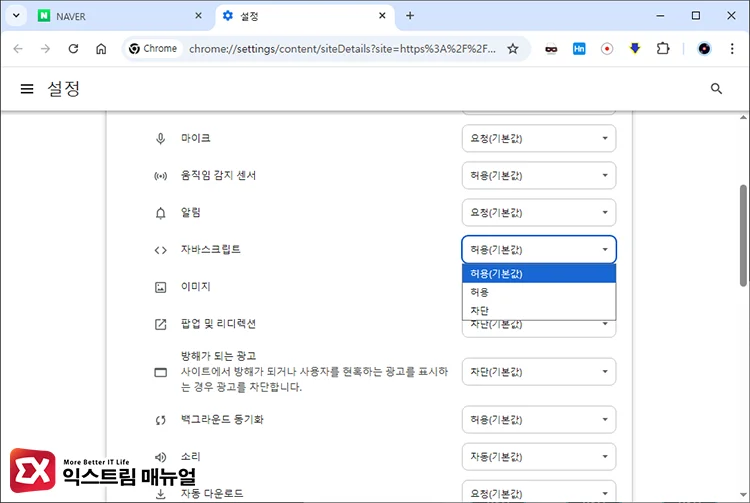
Task: Click the code brackets icon beside 자바스크립트
Action: (161, 250)
